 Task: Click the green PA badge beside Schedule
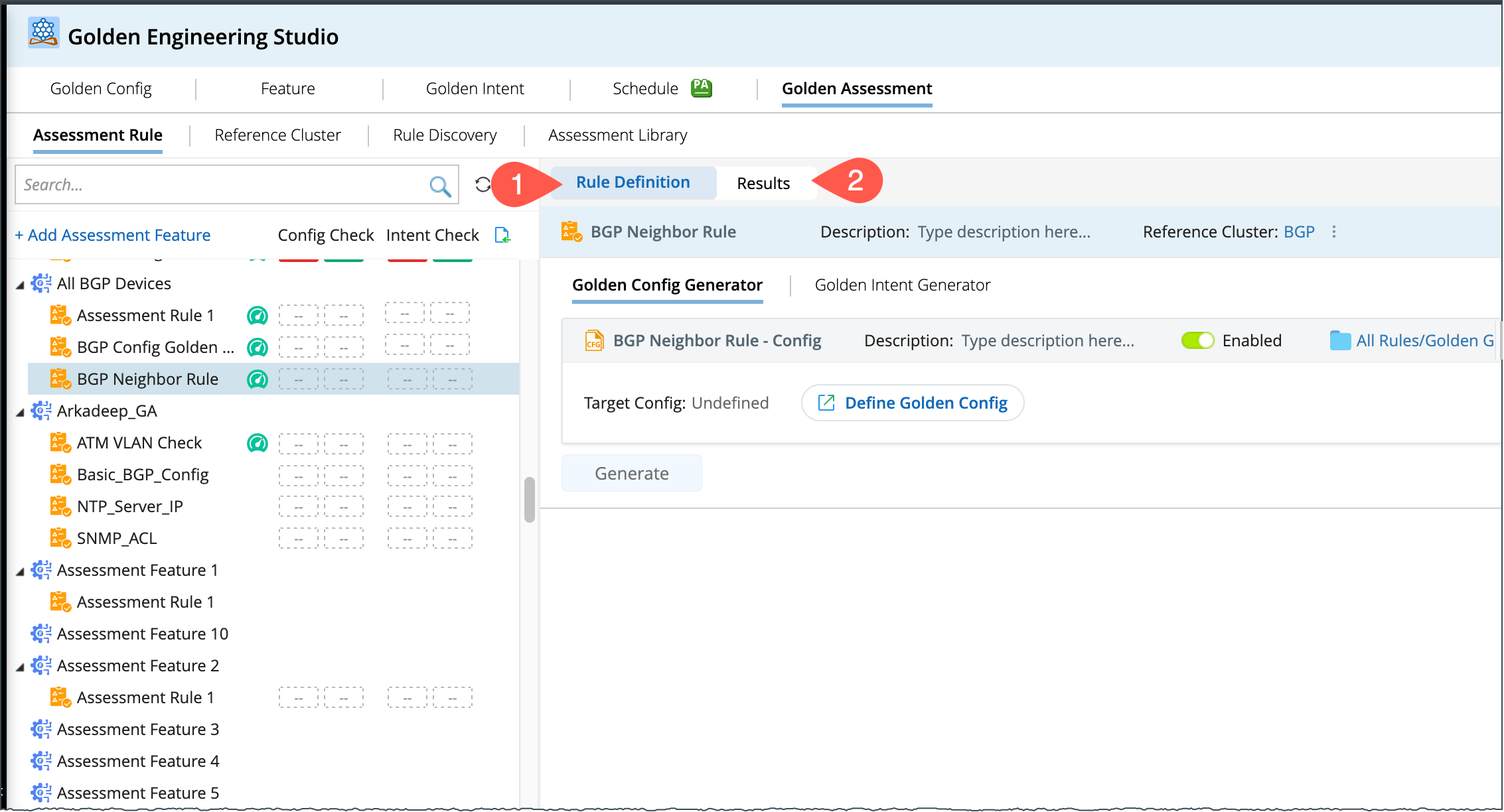(701, 88)
